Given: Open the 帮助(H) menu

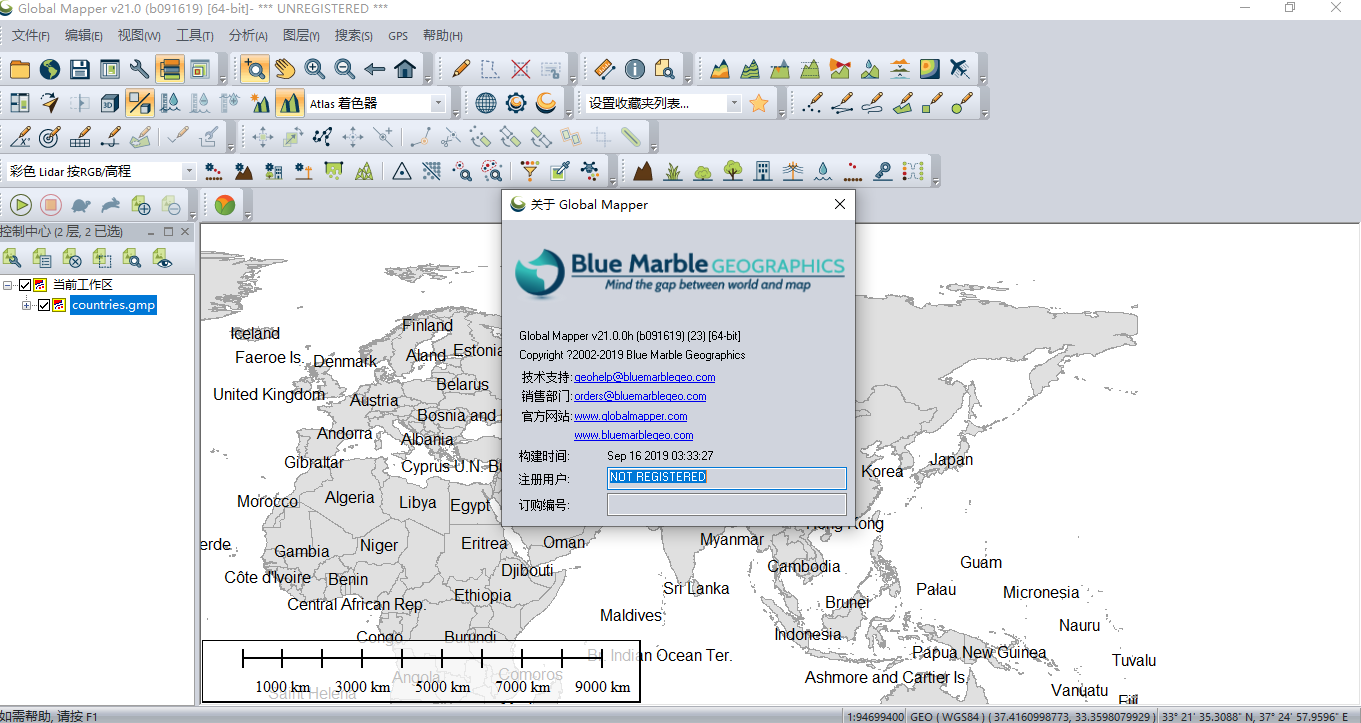Looking at the screenshot, I should coord(443,35).
